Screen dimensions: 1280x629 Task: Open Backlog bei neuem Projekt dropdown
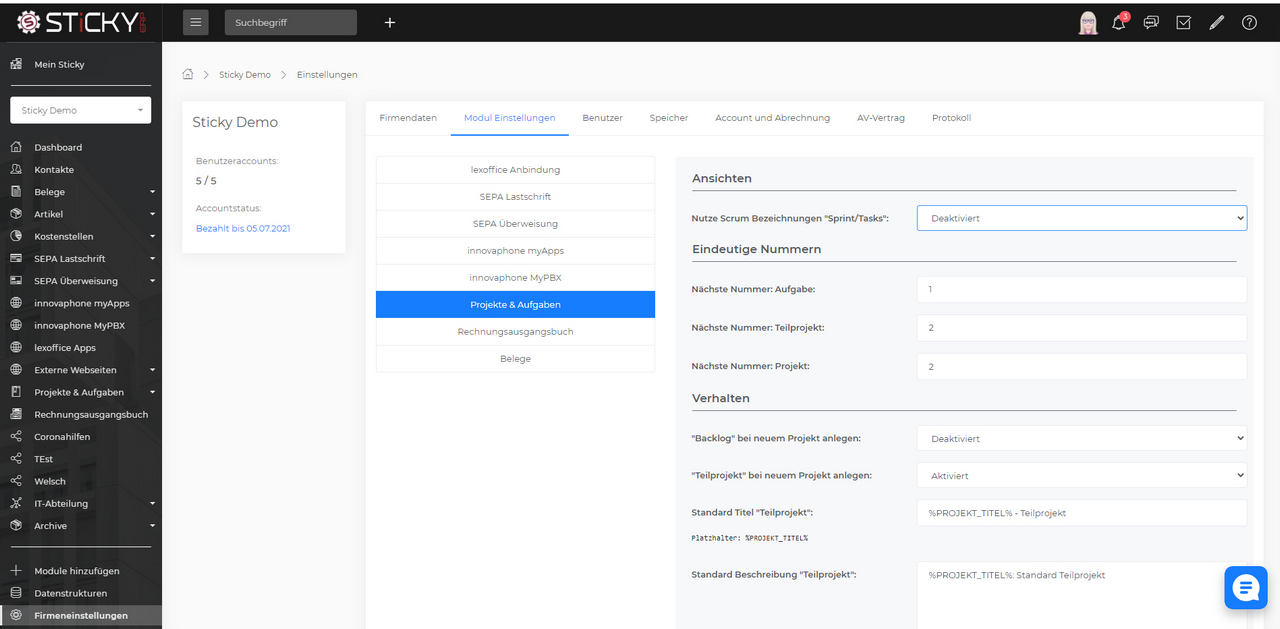[x=1082, y=438]
